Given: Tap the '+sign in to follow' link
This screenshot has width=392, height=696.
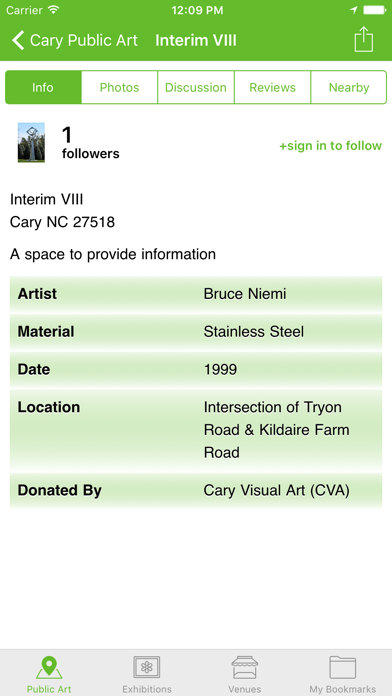Looking at the screenshot, I should (330, 146).
